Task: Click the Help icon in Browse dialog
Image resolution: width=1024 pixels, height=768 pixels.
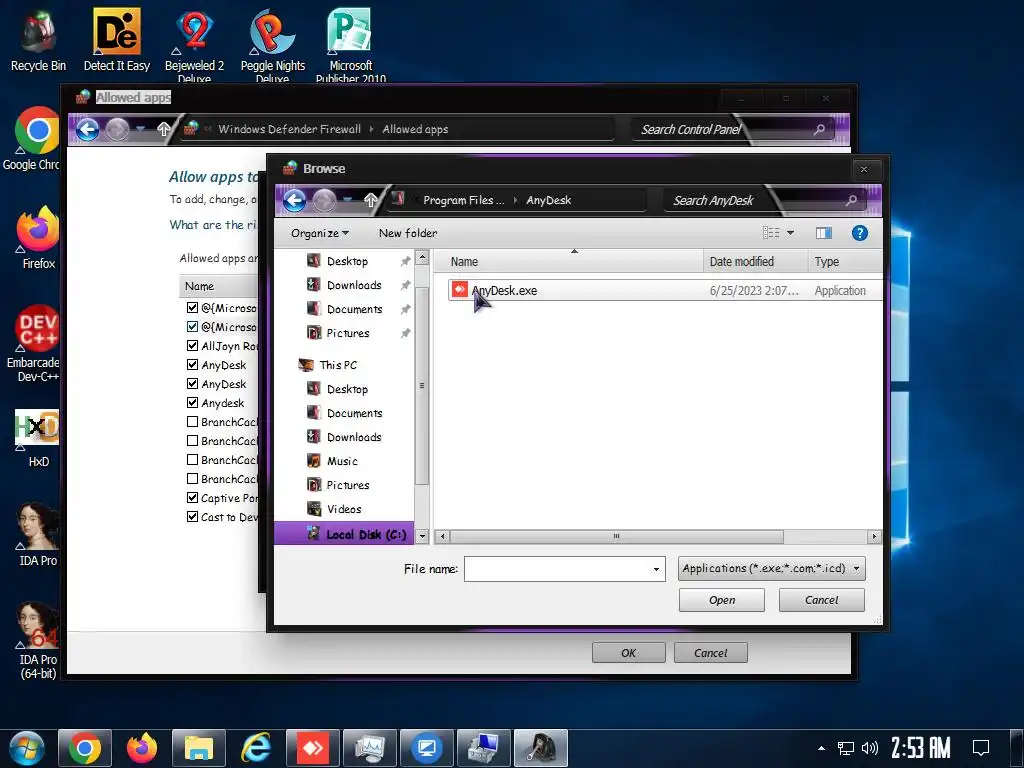Action: coord(859,233)
